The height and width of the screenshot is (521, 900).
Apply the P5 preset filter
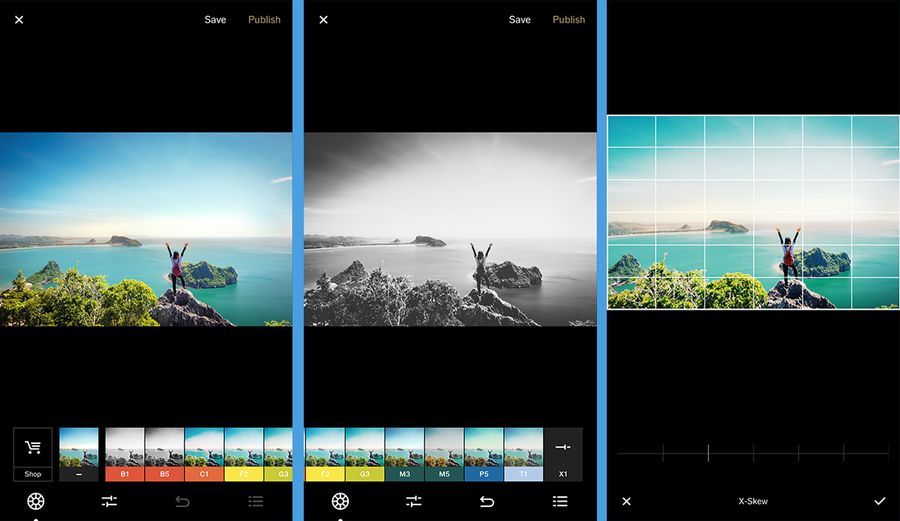(x=484, y=454)
